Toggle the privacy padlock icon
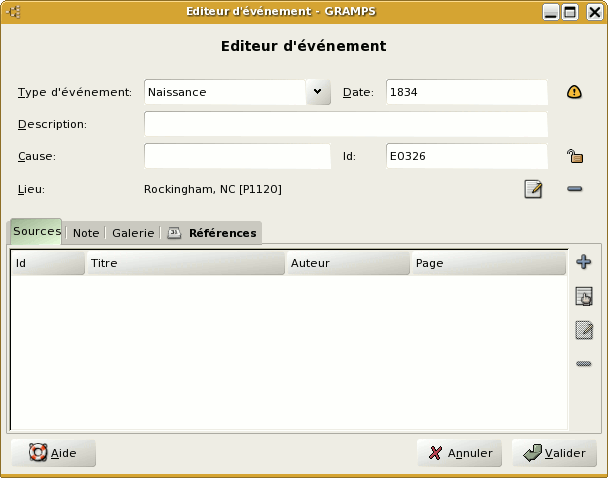Image resolution: width=608 pixels, height=478 pixels. (575, 156)
